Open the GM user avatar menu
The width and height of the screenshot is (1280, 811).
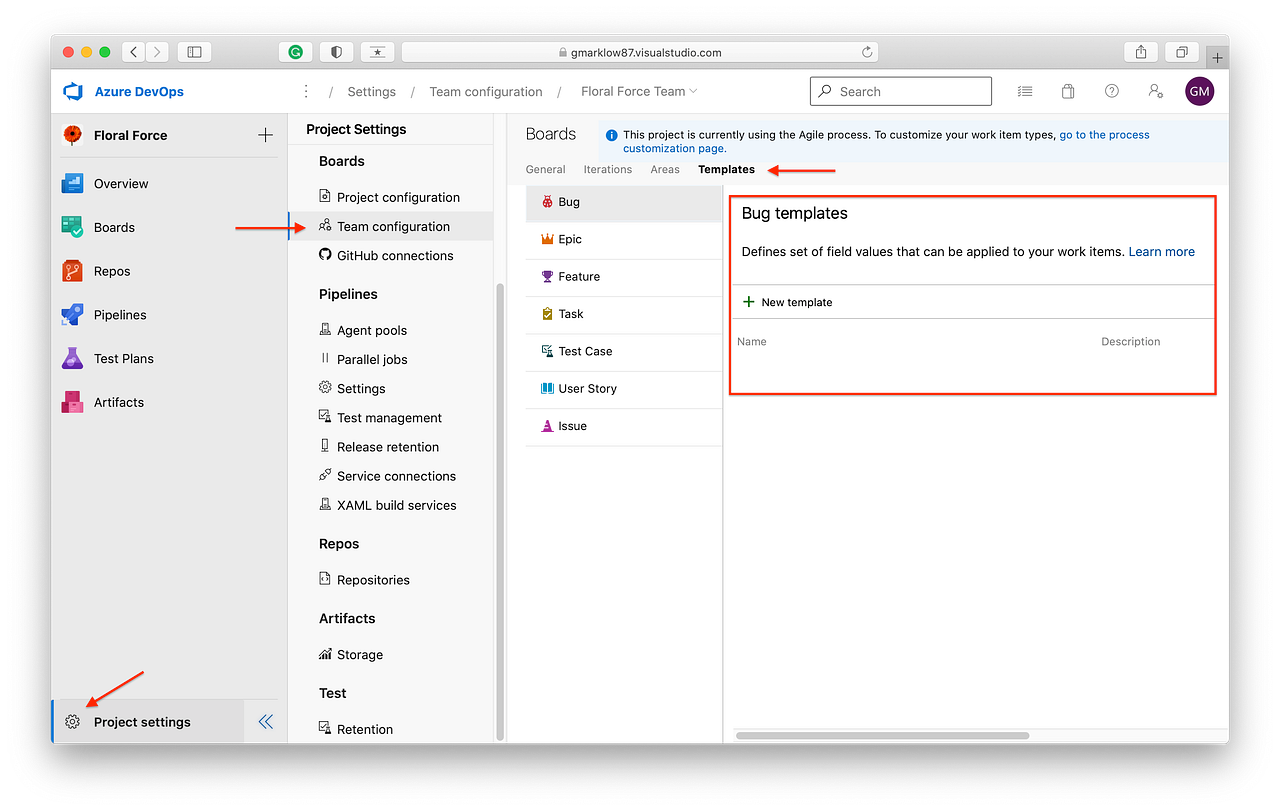coord(1199,90)
